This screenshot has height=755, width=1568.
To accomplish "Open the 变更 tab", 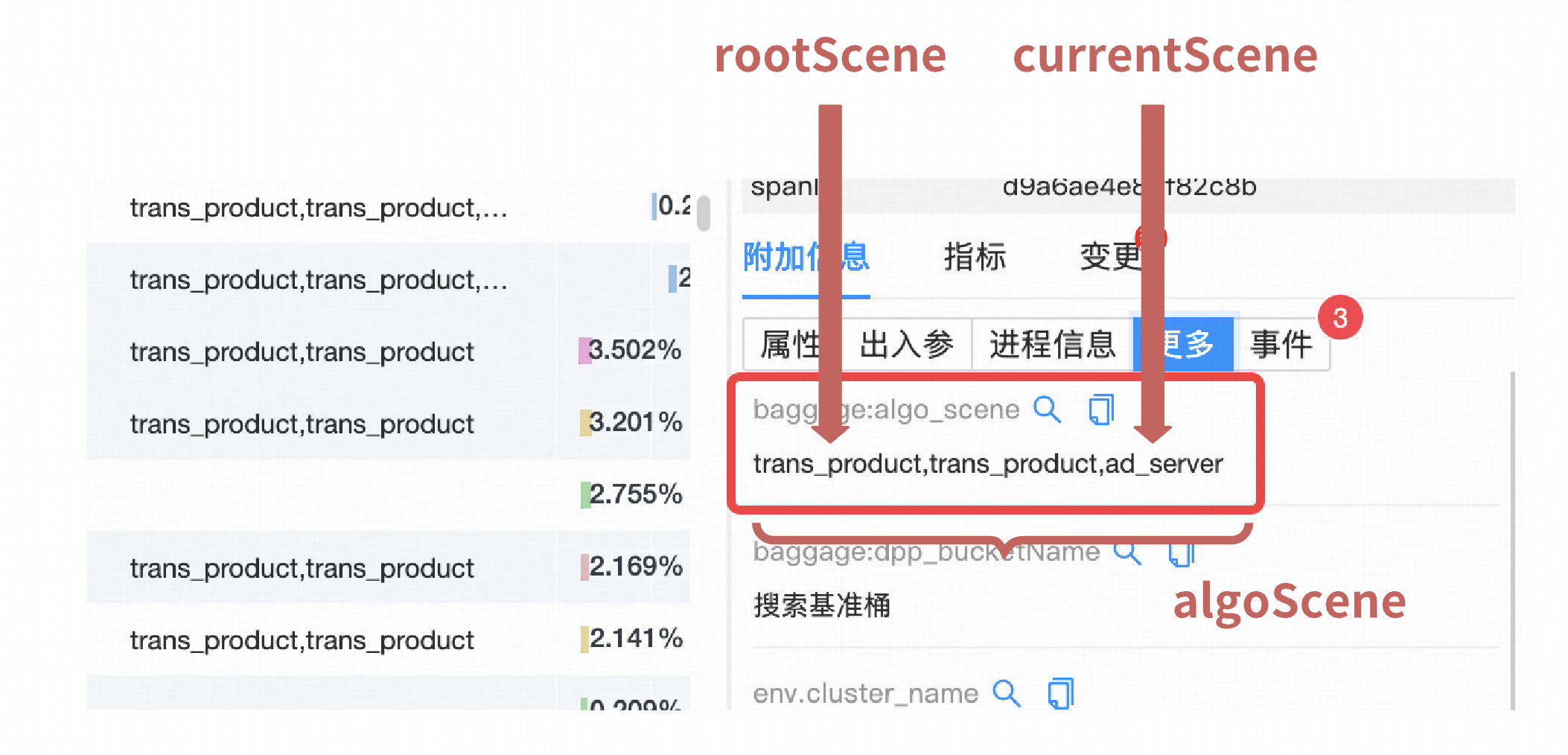I will tap(1111, 258).
